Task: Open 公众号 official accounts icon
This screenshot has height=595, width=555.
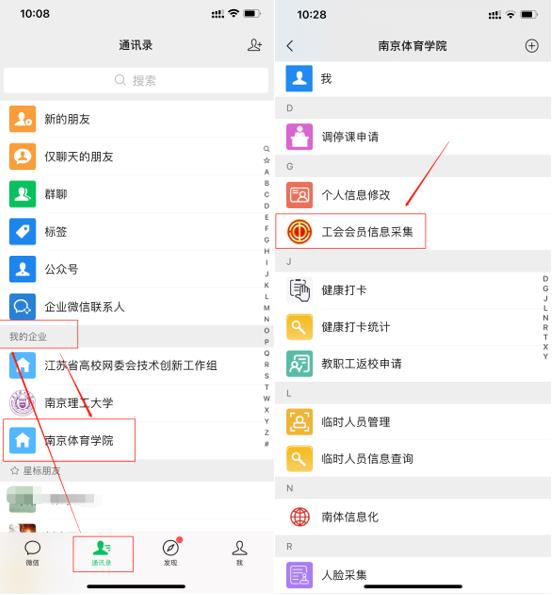Action: [x=22, y=269]
